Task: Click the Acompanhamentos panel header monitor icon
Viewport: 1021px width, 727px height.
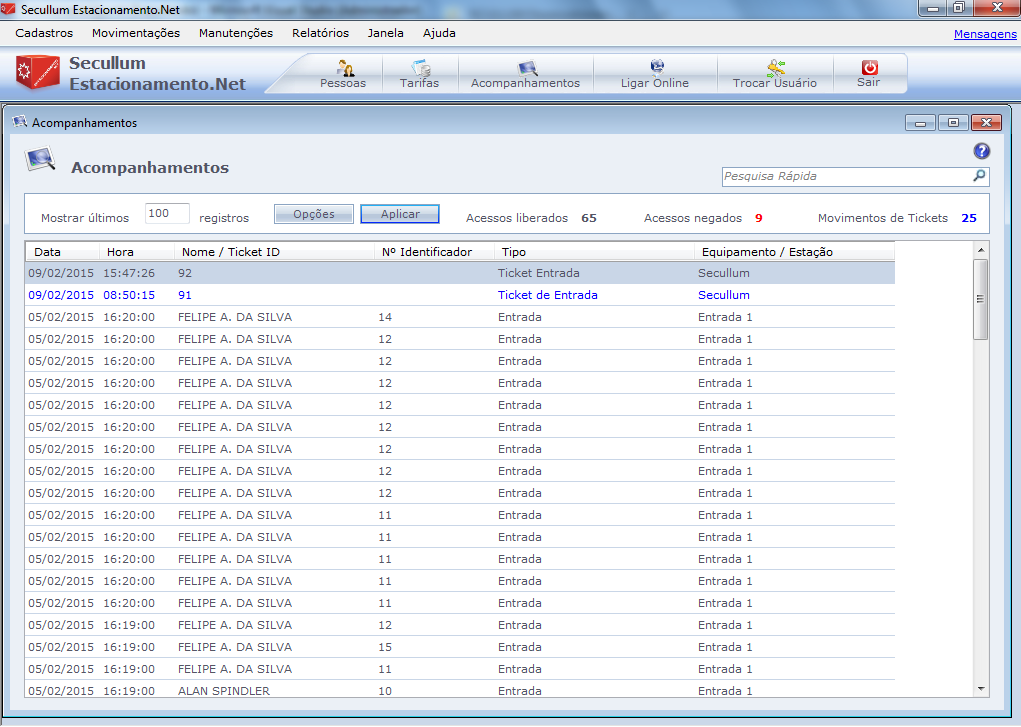Action: click(40, 160)
